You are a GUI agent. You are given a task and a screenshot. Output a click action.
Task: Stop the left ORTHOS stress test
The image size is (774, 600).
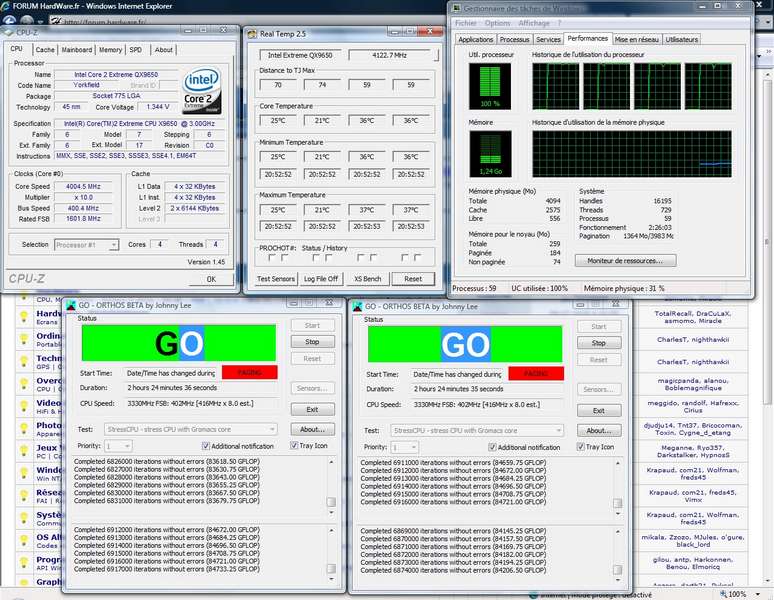312,341
